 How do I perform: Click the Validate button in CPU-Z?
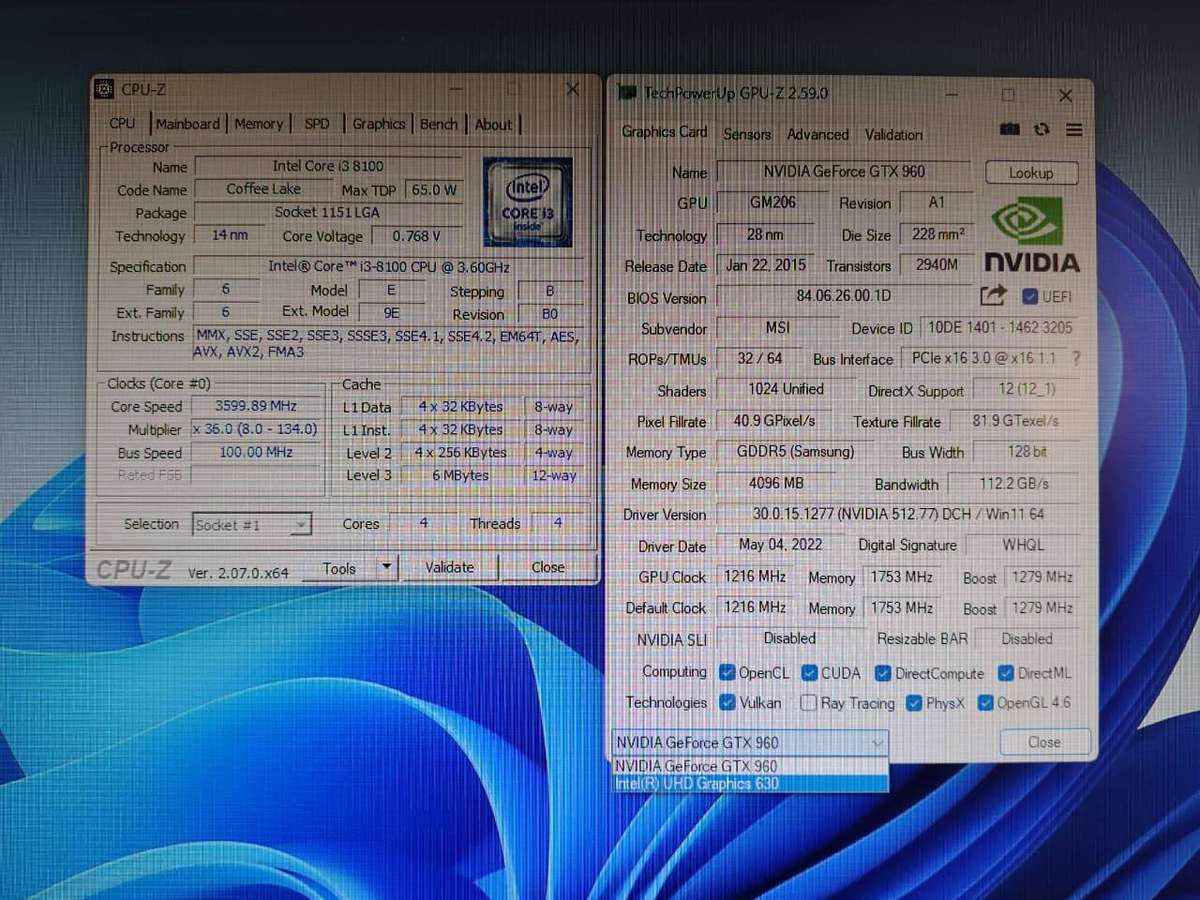[x=450, y=567]
